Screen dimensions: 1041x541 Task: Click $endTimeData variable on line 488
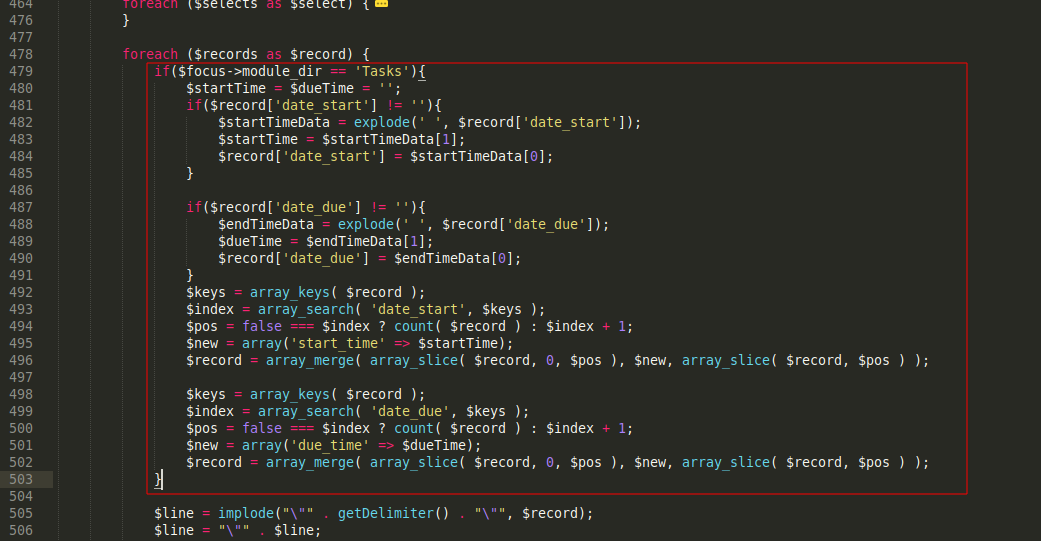266,224
